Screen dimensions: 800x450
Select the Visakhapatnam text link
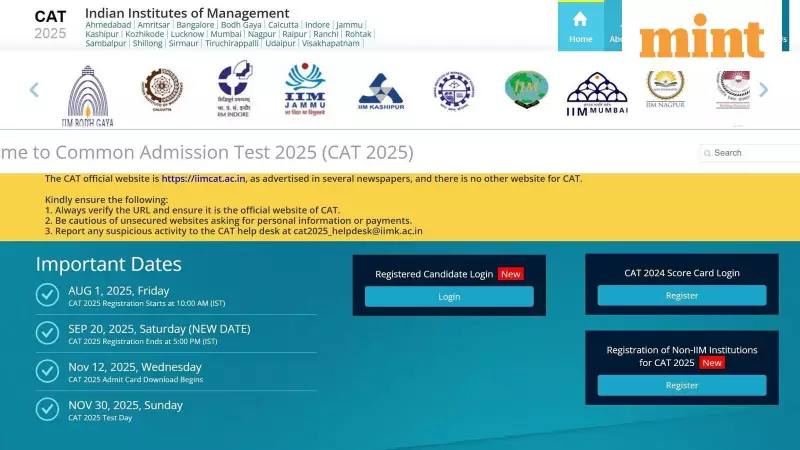pos(331,43)
